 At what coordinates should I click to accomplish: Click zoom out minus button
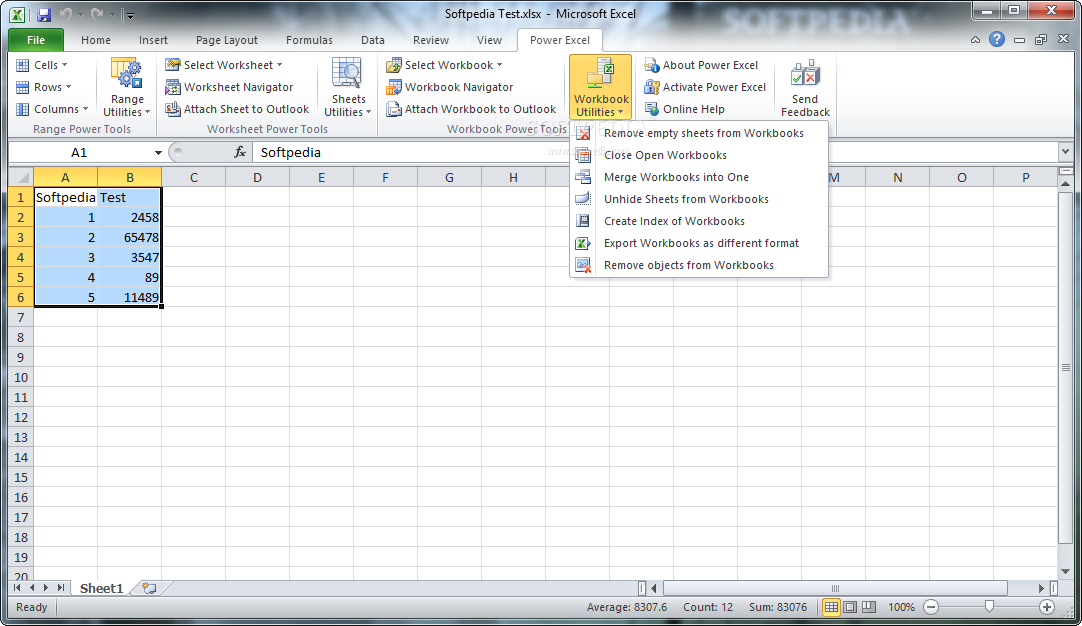point(931,607)
